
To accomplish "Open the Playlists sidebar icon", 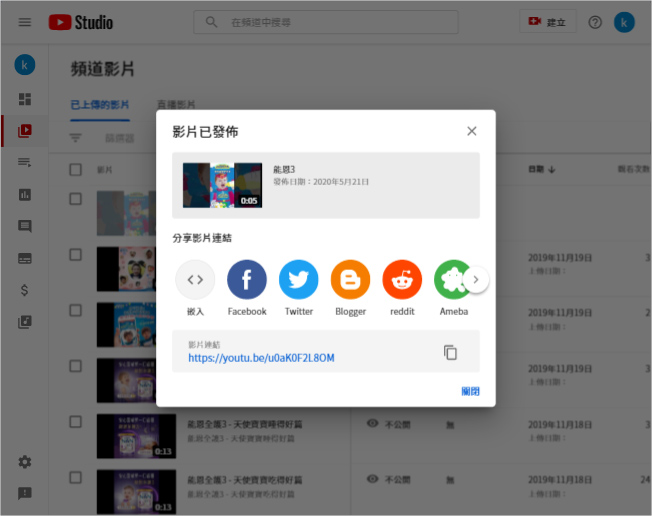I will (x=25, y=162).
